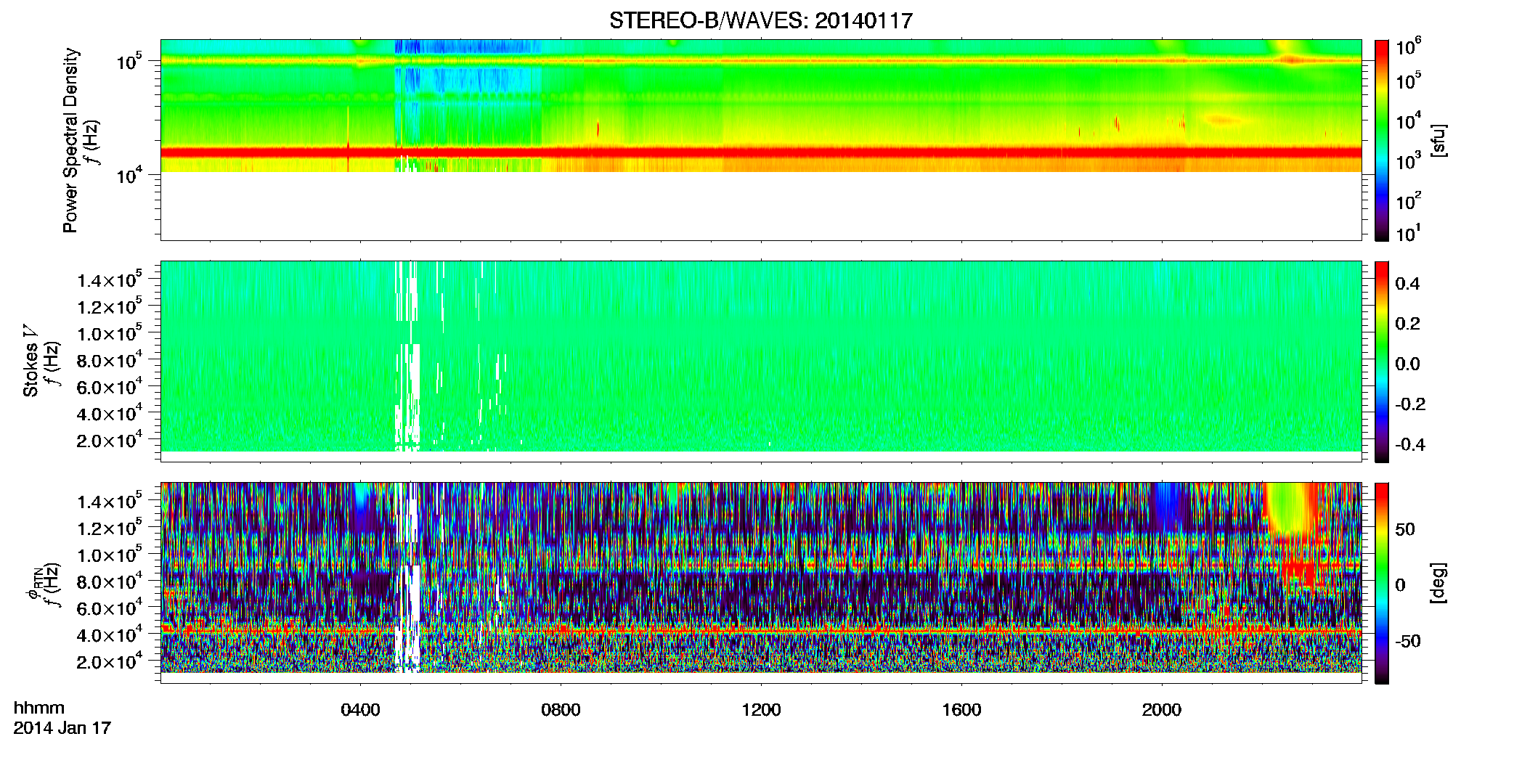Click the 0800 time tick label
1522x784 pixels.
[561, 710]
